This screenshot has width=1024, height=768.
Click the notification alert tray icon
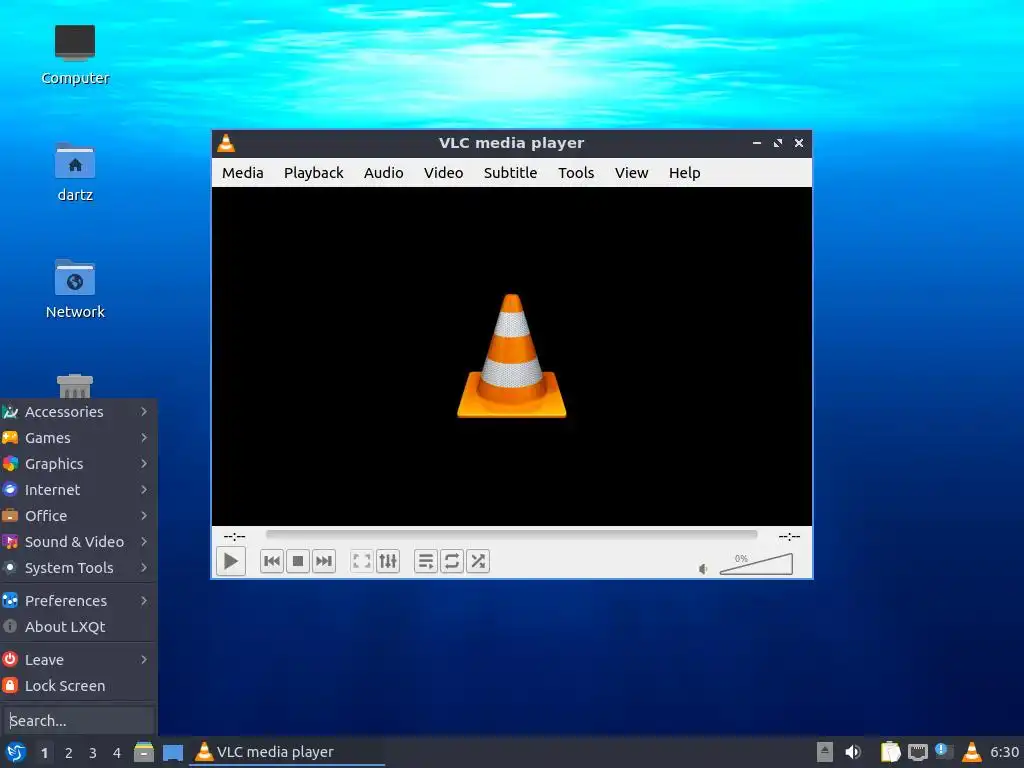coord(944,751)
